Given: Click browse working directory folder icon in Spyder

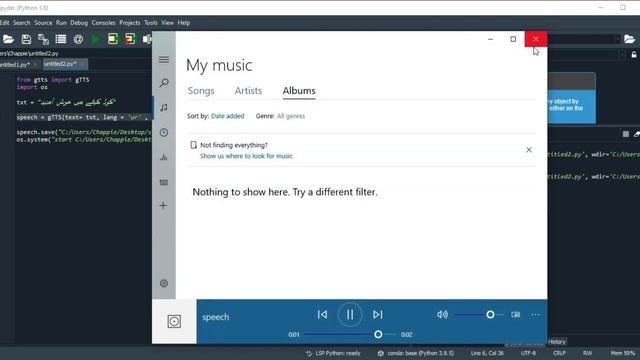Looking at the screenshot, I should point(629,39).
